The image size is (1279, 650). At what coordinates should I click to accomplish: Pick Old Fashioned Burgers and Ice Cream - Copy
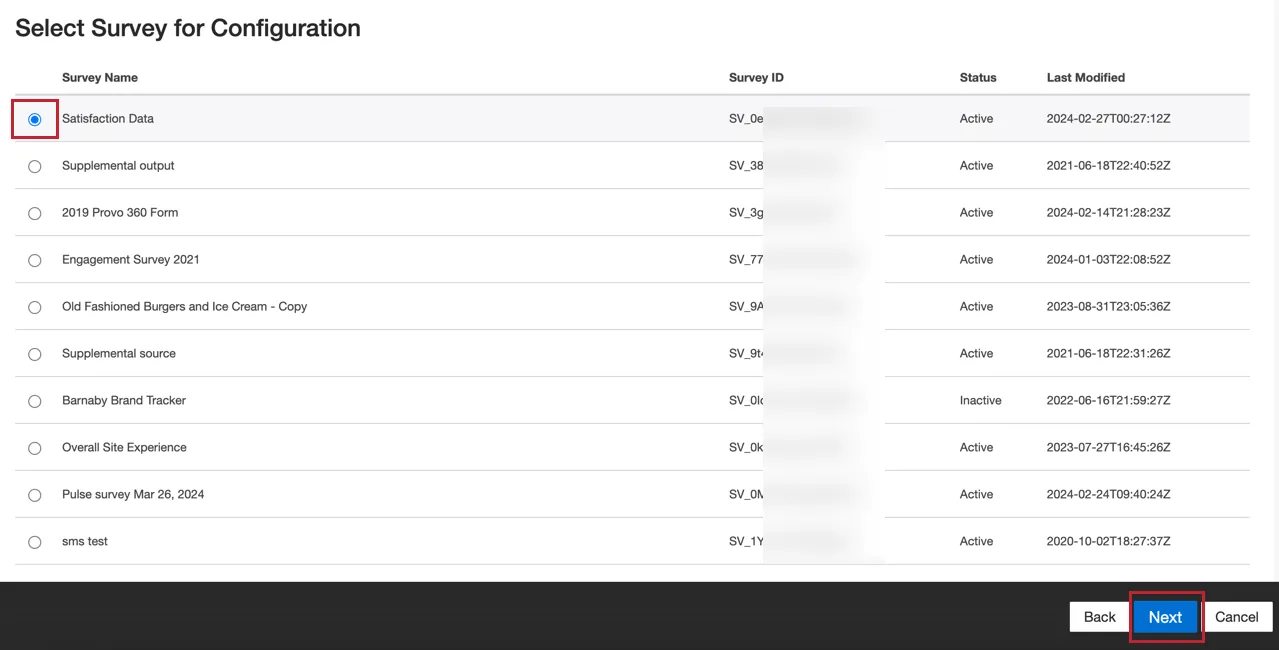pos(34,307)
